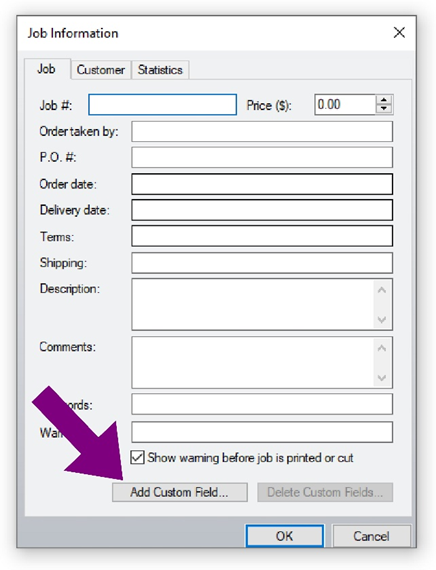The height and width of the screenshot is (570, 436).
Task: Confirm with the OK button
Action: [284, 536]
